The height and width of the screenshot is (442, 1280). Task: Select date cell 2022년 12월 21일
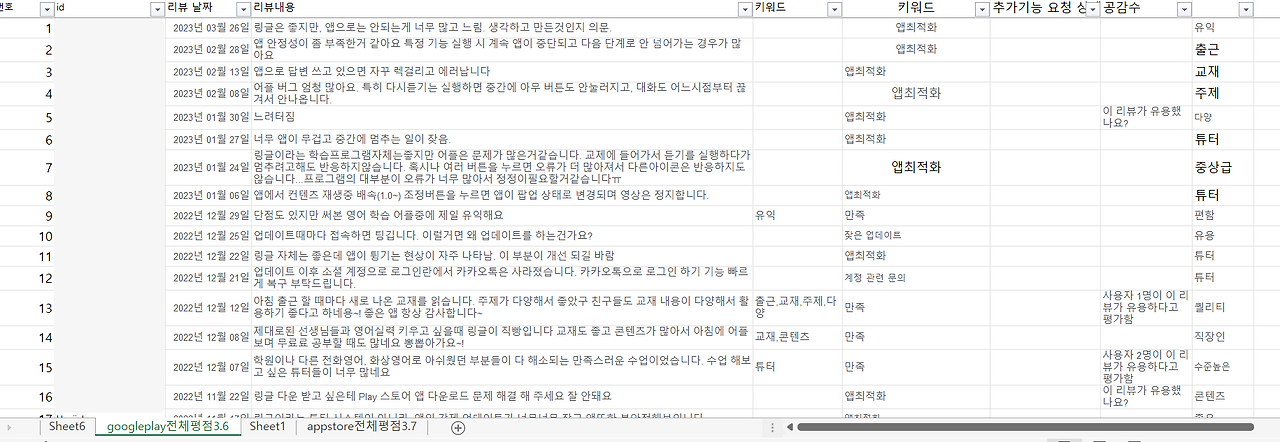(x=209, y=277)
